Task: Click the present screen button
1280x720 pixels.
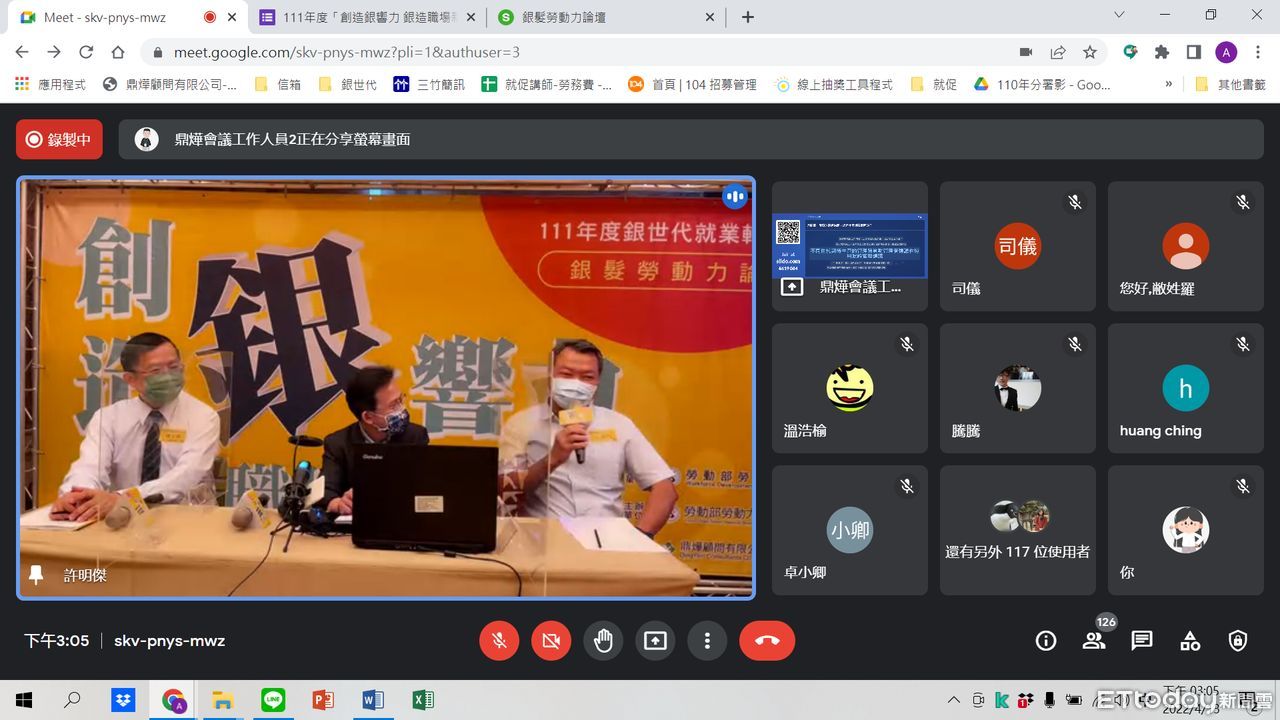Action: pyautogui.click(x=655, y=641)
